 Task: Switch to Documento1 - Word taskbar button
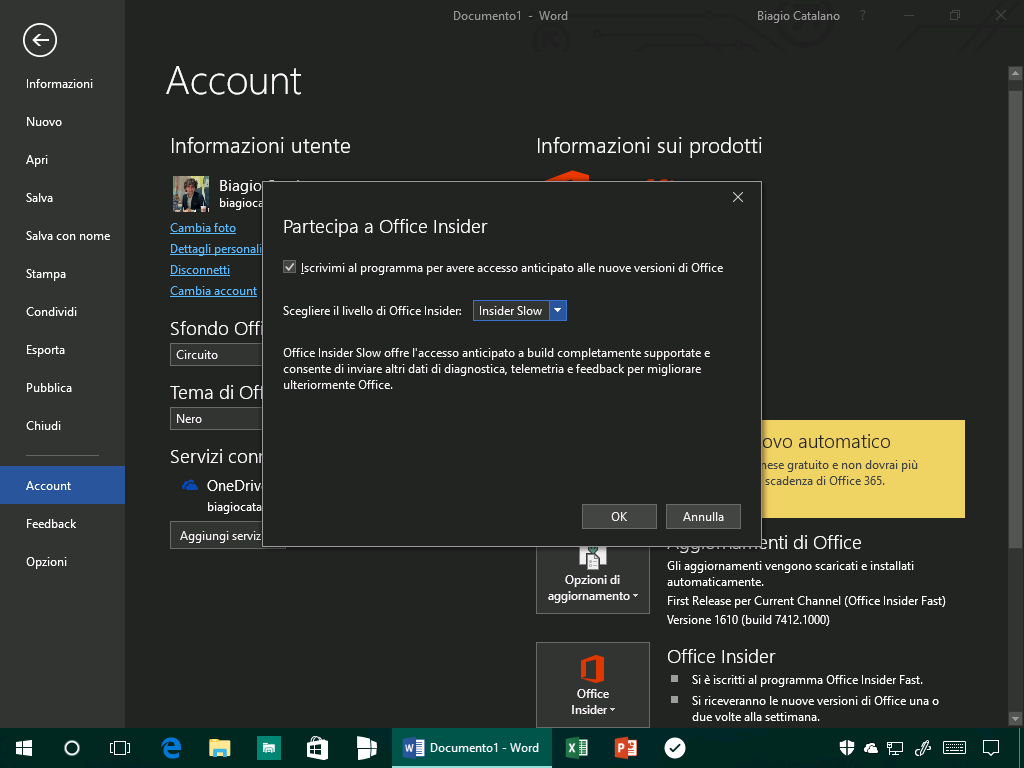(472, 748)
